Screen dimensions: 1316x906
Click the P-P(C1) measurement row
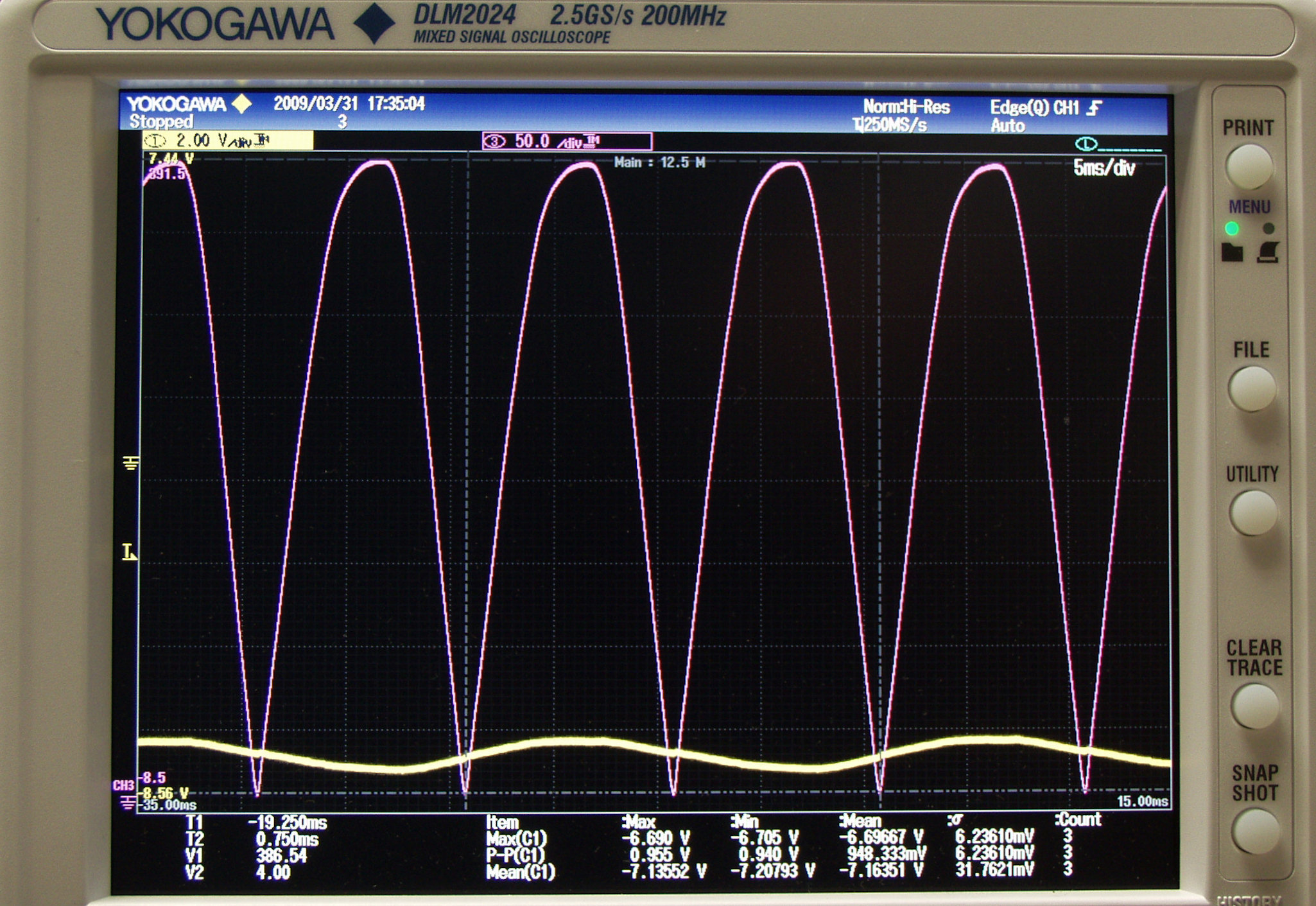[x=515, y=855]
